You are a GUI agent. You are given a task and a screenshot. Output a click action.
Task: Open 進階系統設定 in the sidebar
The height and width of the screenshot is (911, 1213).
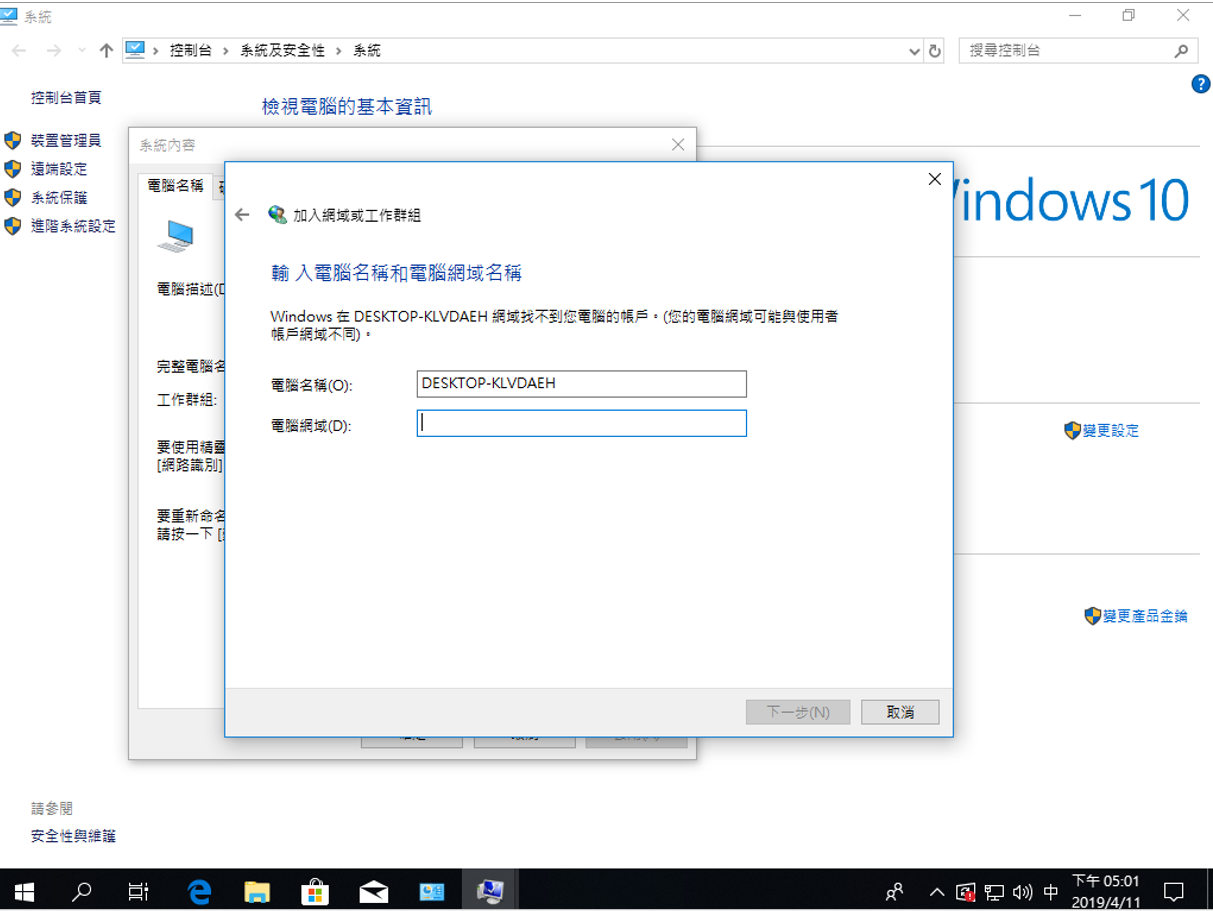pos(73,227)
